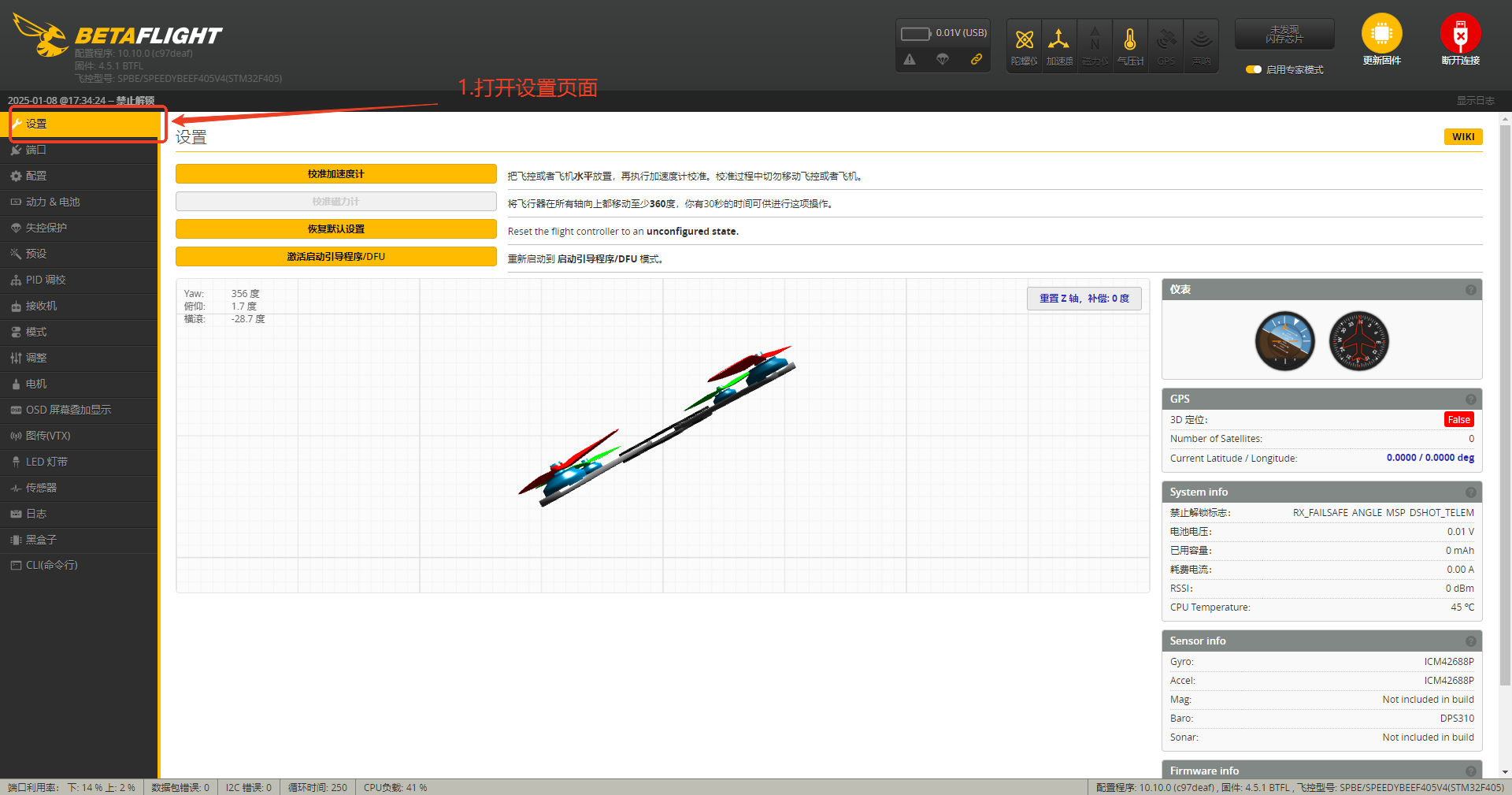
Task: Open the WIKI link
Action: 1463,137
